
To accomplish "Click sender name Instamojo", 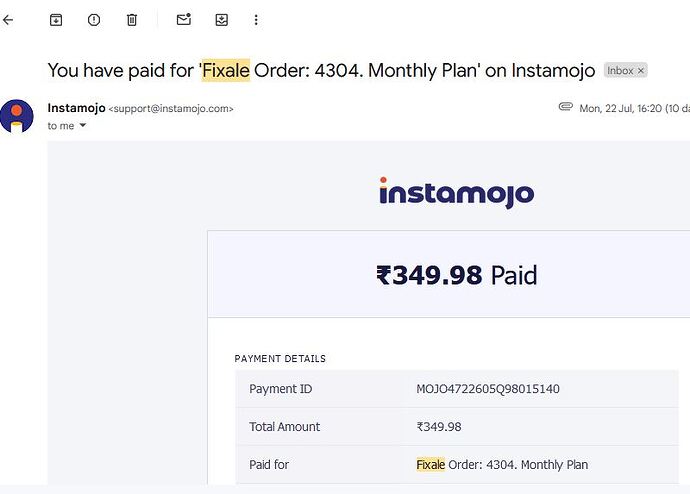I will pos(77,108).
